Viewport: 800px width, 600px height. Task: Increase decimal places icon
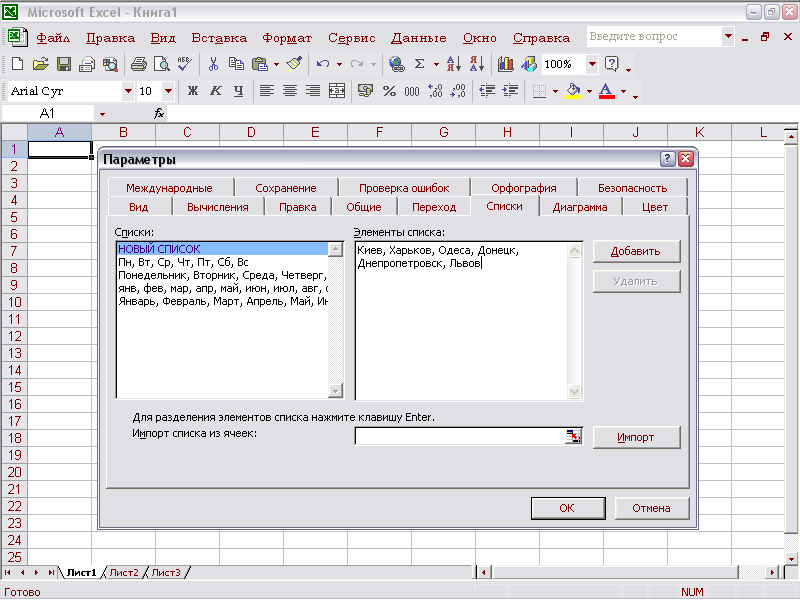(x=435, y=91)
